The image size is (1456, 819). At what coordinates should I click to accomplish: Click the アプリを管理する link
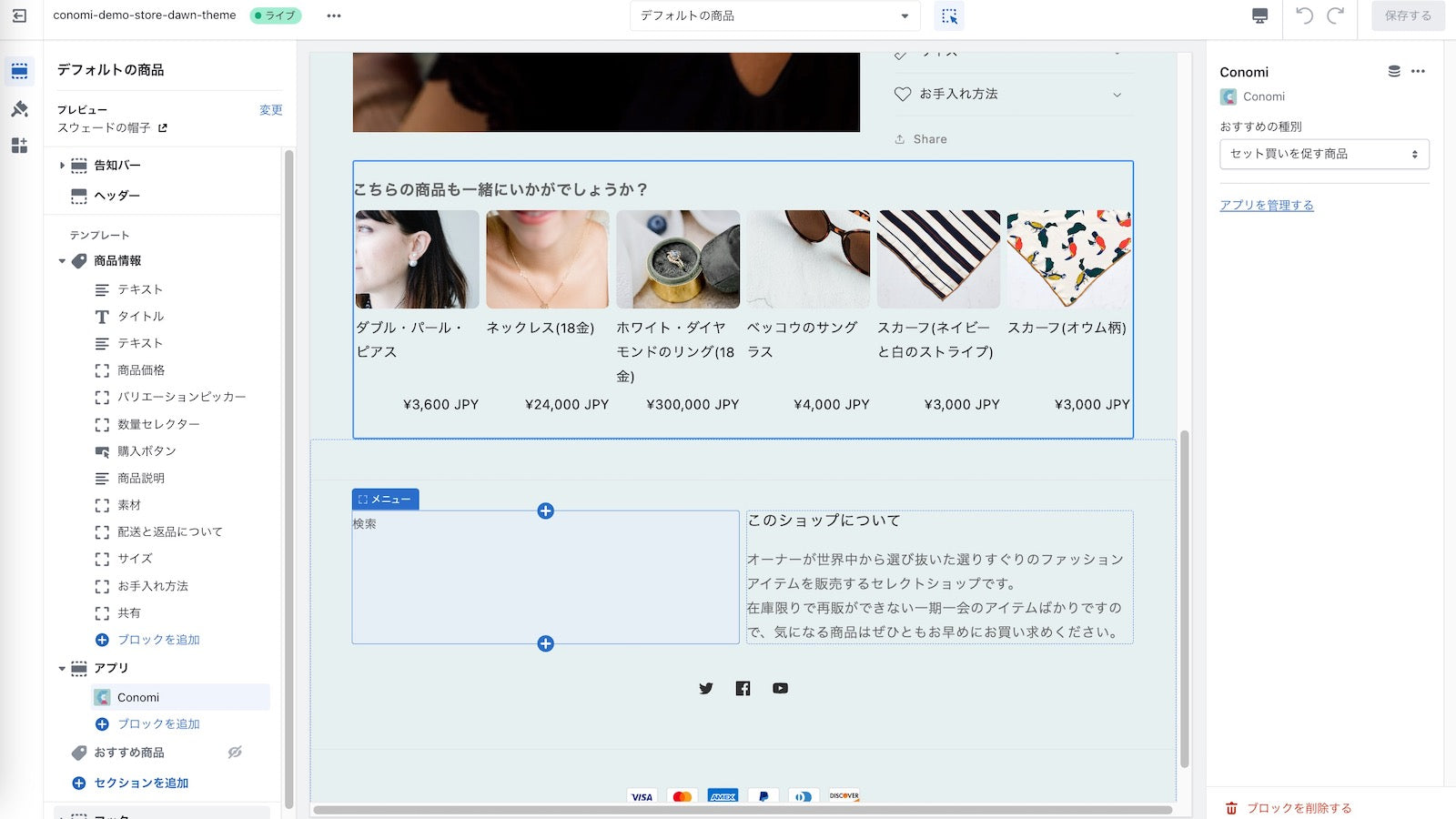(x=1266, y=205)
